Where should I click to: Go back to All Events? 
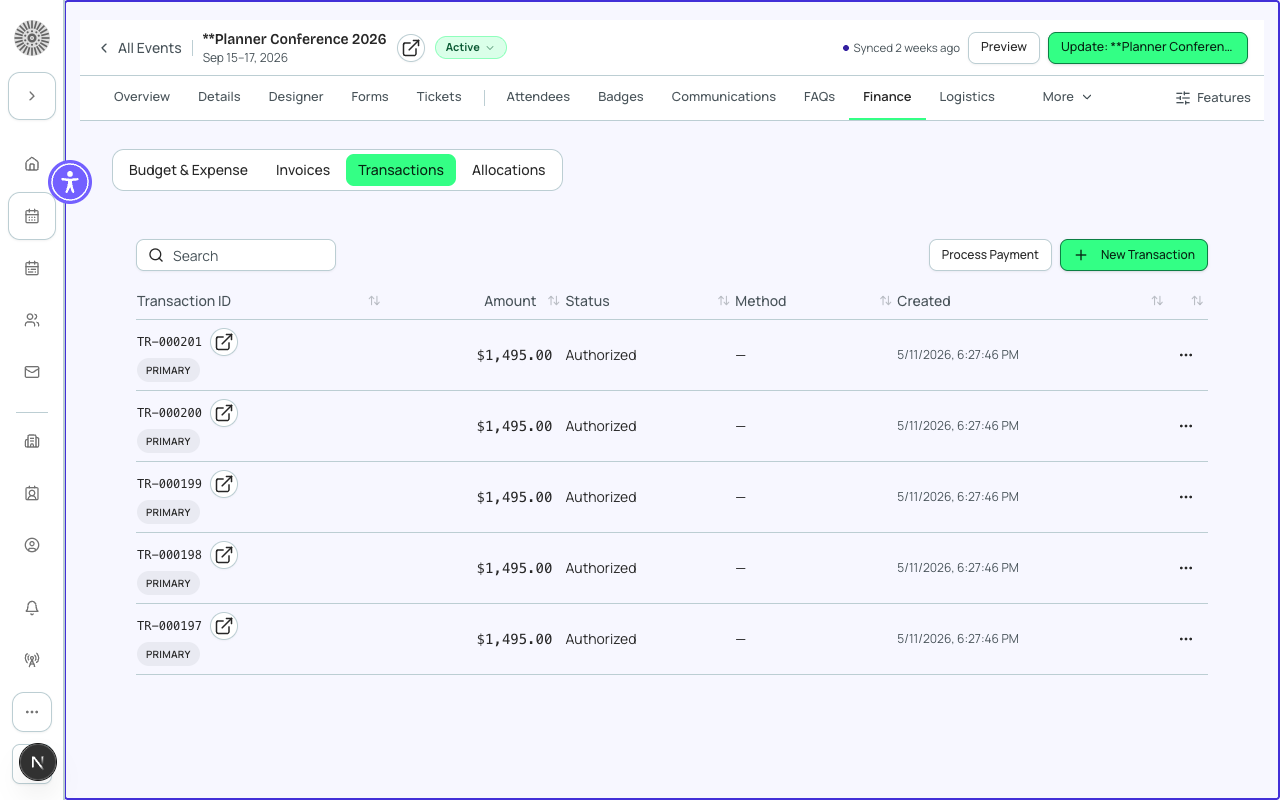click(x=140, y=48)
